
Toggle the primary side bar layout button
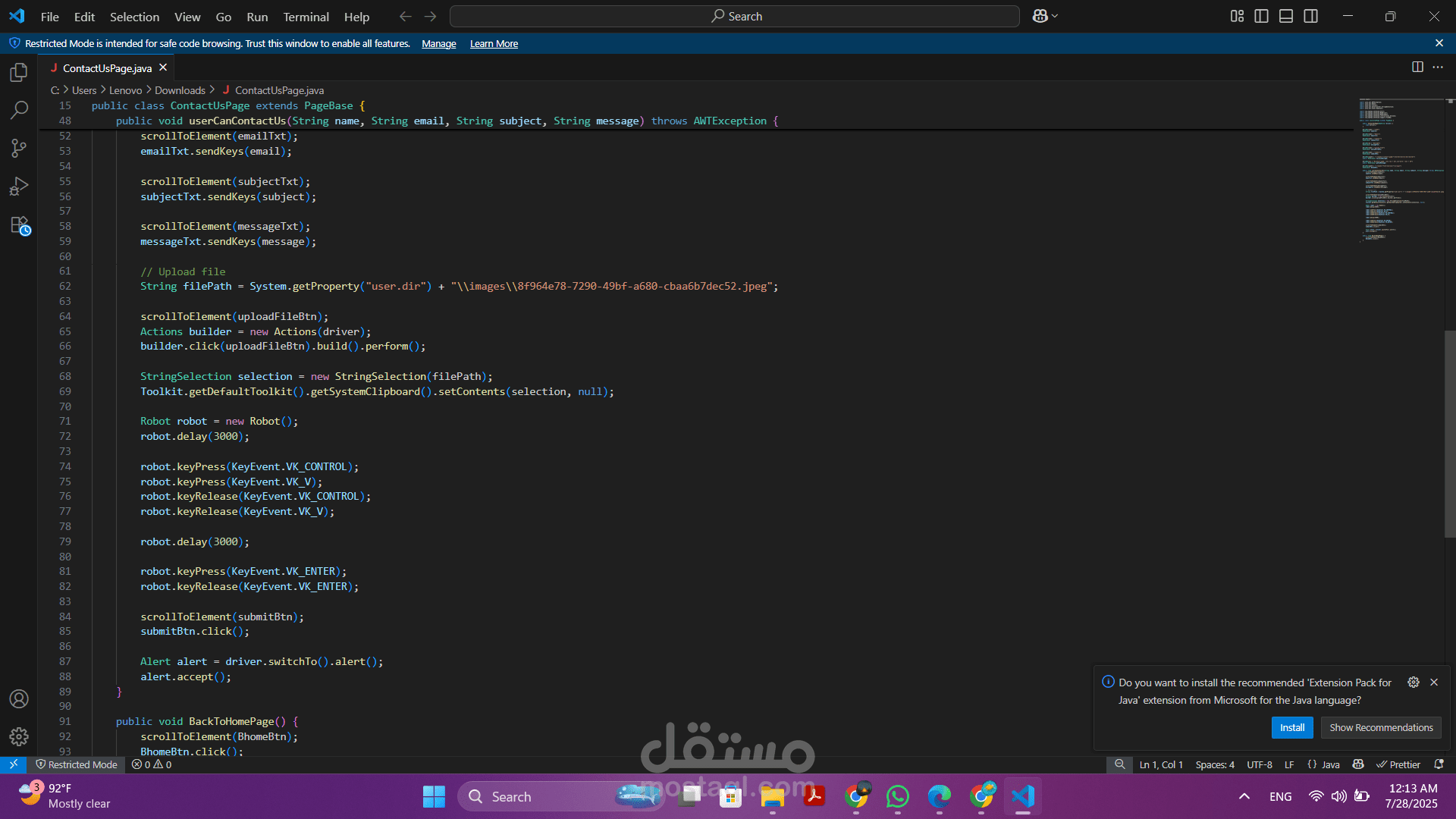coord(1262,16)
